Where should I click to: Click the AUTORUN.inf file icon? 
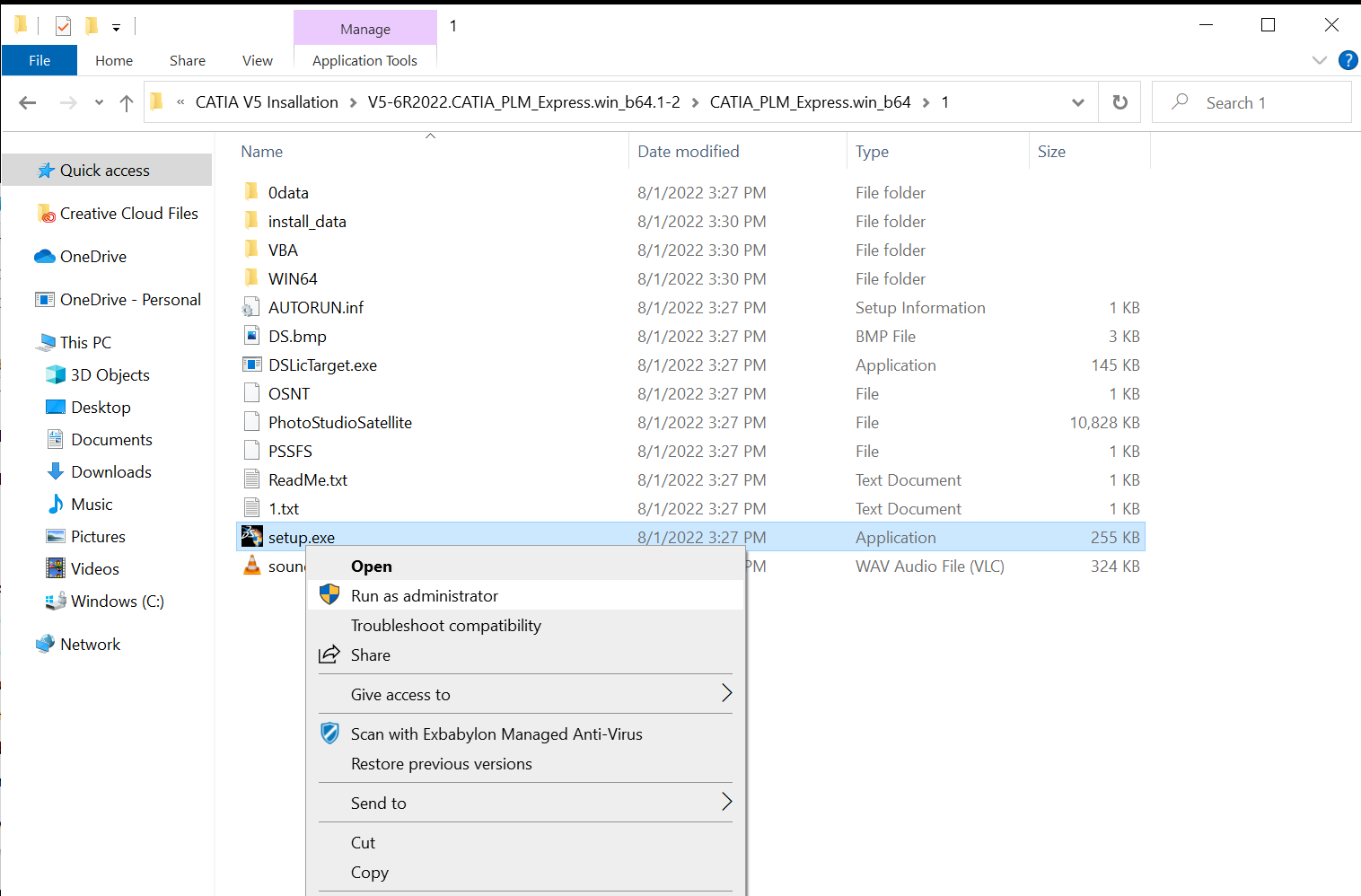(x=251, y=307)
